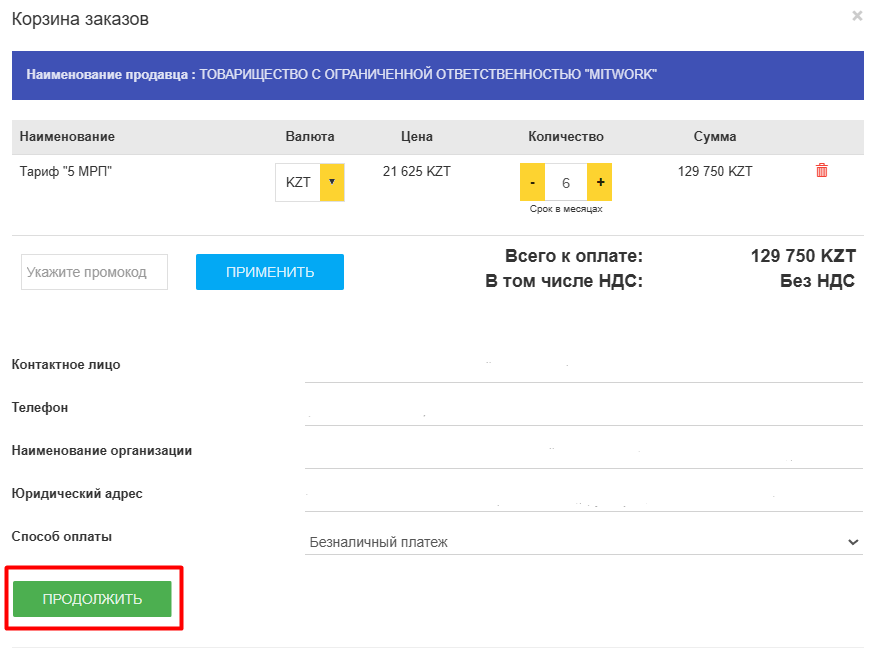882x655 pixels.
Task: Click the Наименование организации input field
Action: [583, 452]
